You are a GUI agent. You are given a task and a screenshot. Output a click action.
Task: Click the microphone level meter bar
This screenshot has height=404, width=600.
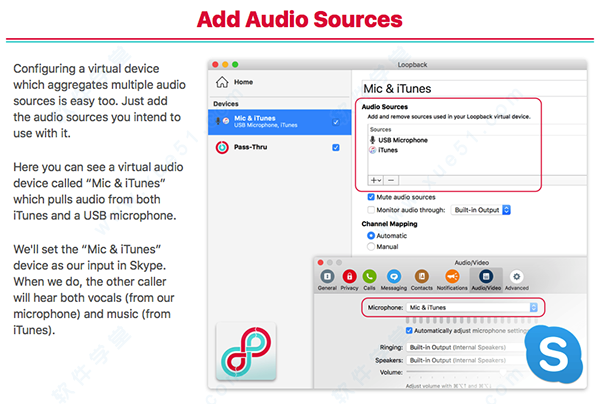coord(471,320)
